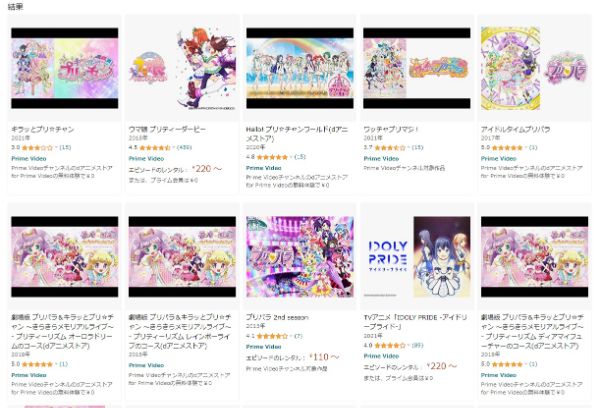
Task: Click Prime Video link under ワッチャプリマジ!
Action: point(381,158)
